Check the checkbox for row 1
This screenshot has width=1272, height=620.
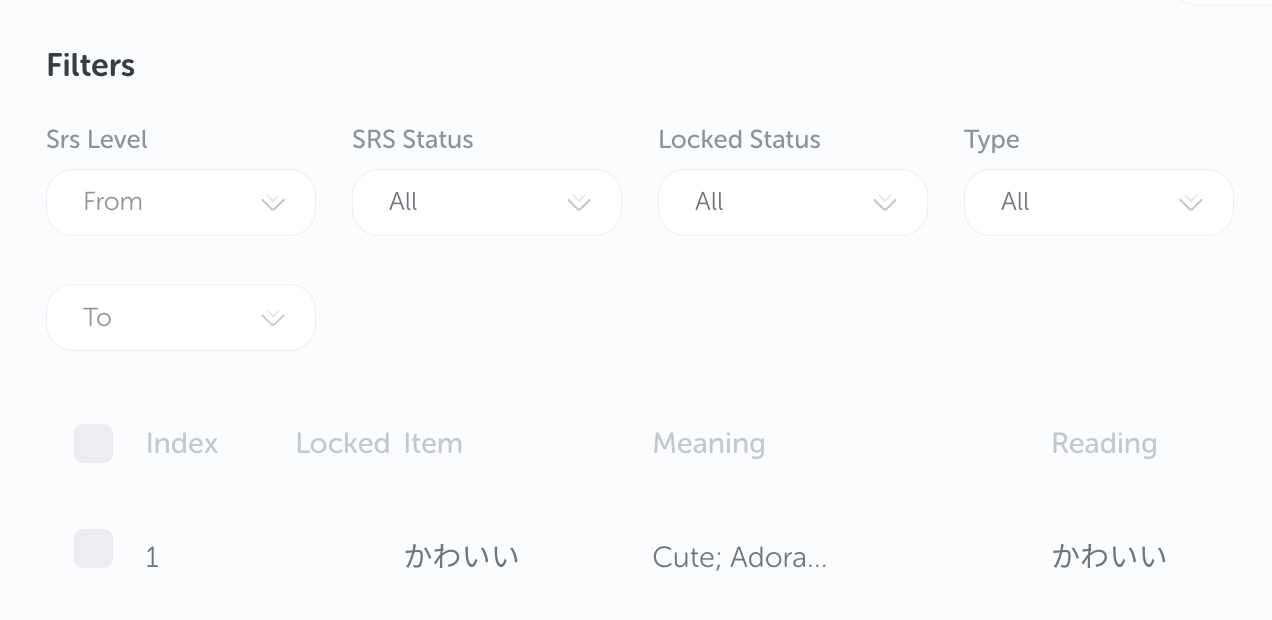(93, 549)
